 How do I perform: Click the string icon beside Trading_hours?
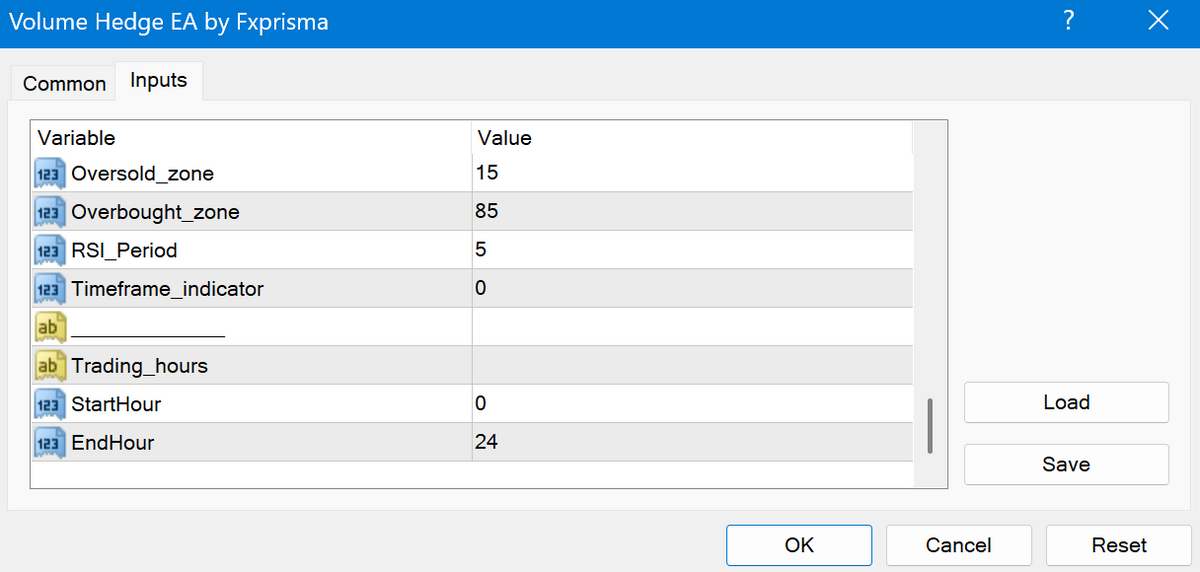50,366
